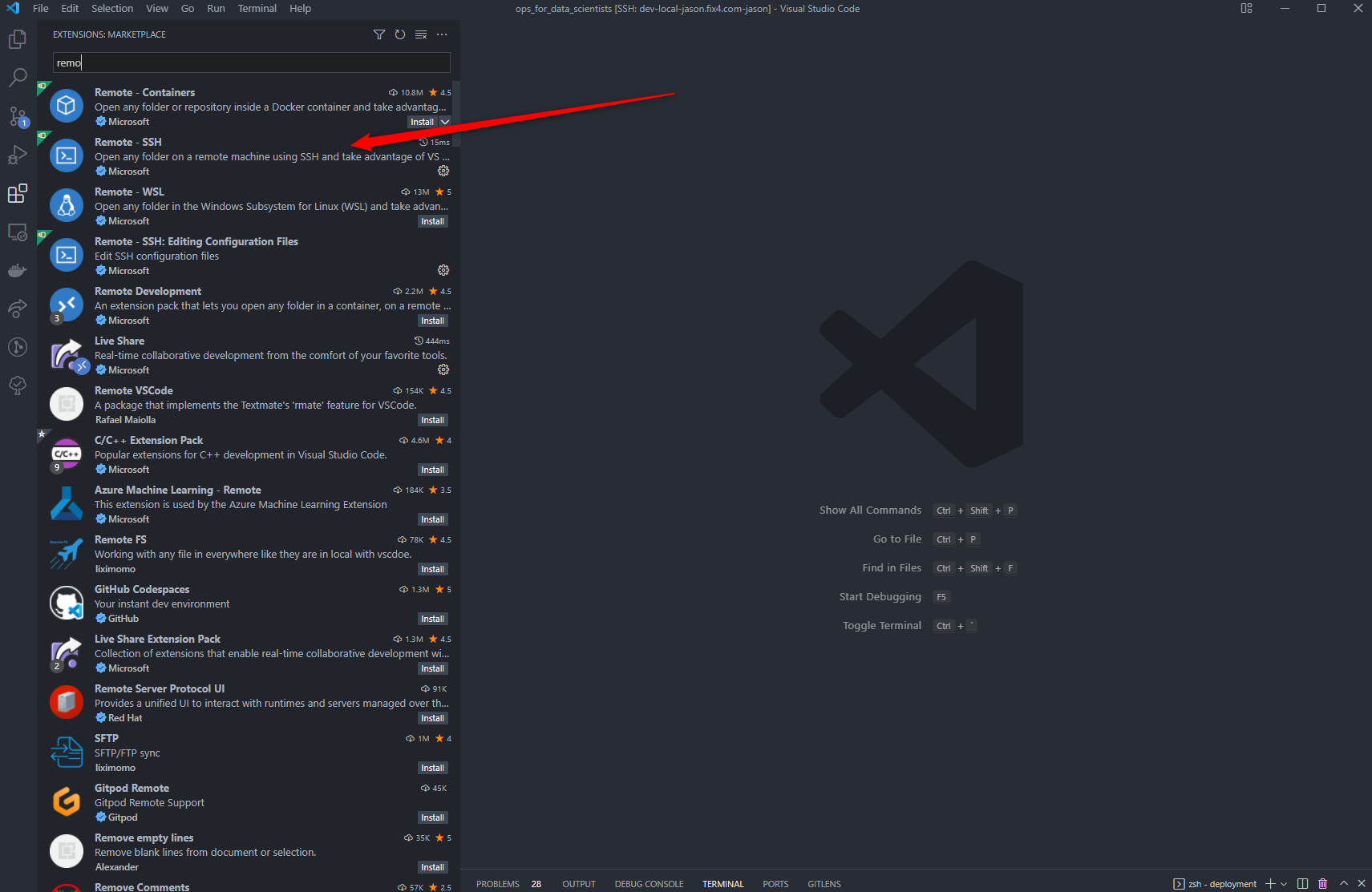Open manage gear for Remote - SSH: Editing Configuration Files
This screenshot has height=892, width=1372.
click(443, 270)
